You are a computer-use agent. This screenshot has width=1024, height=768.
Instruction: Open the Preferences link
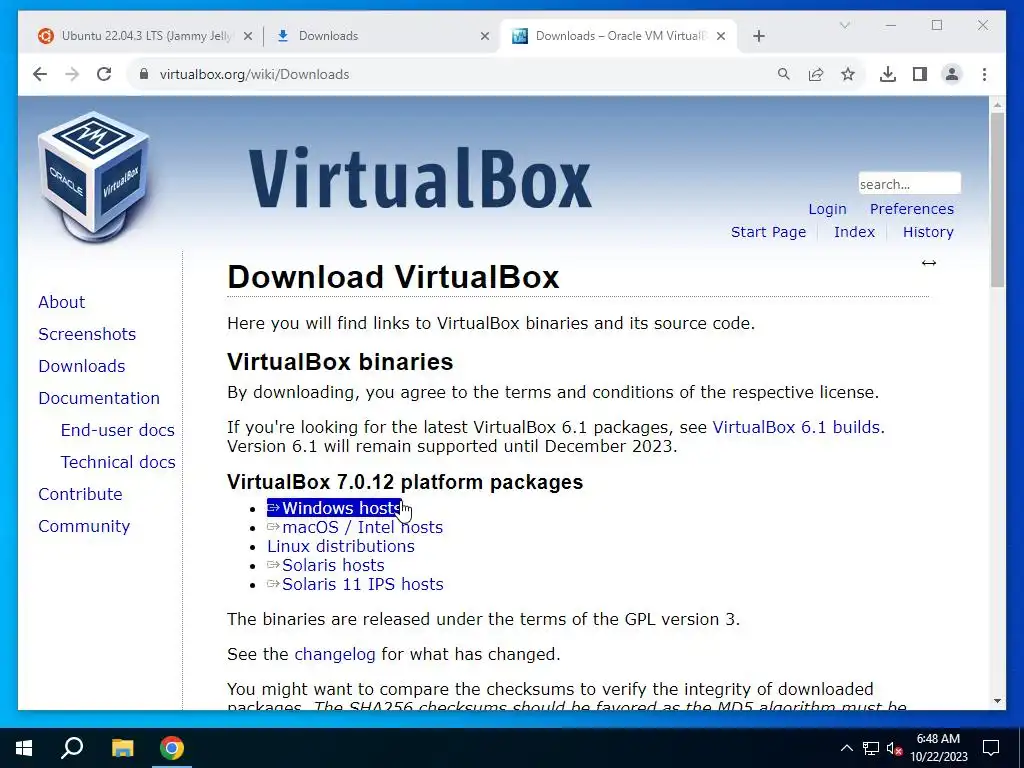click(x=912, y=209)
